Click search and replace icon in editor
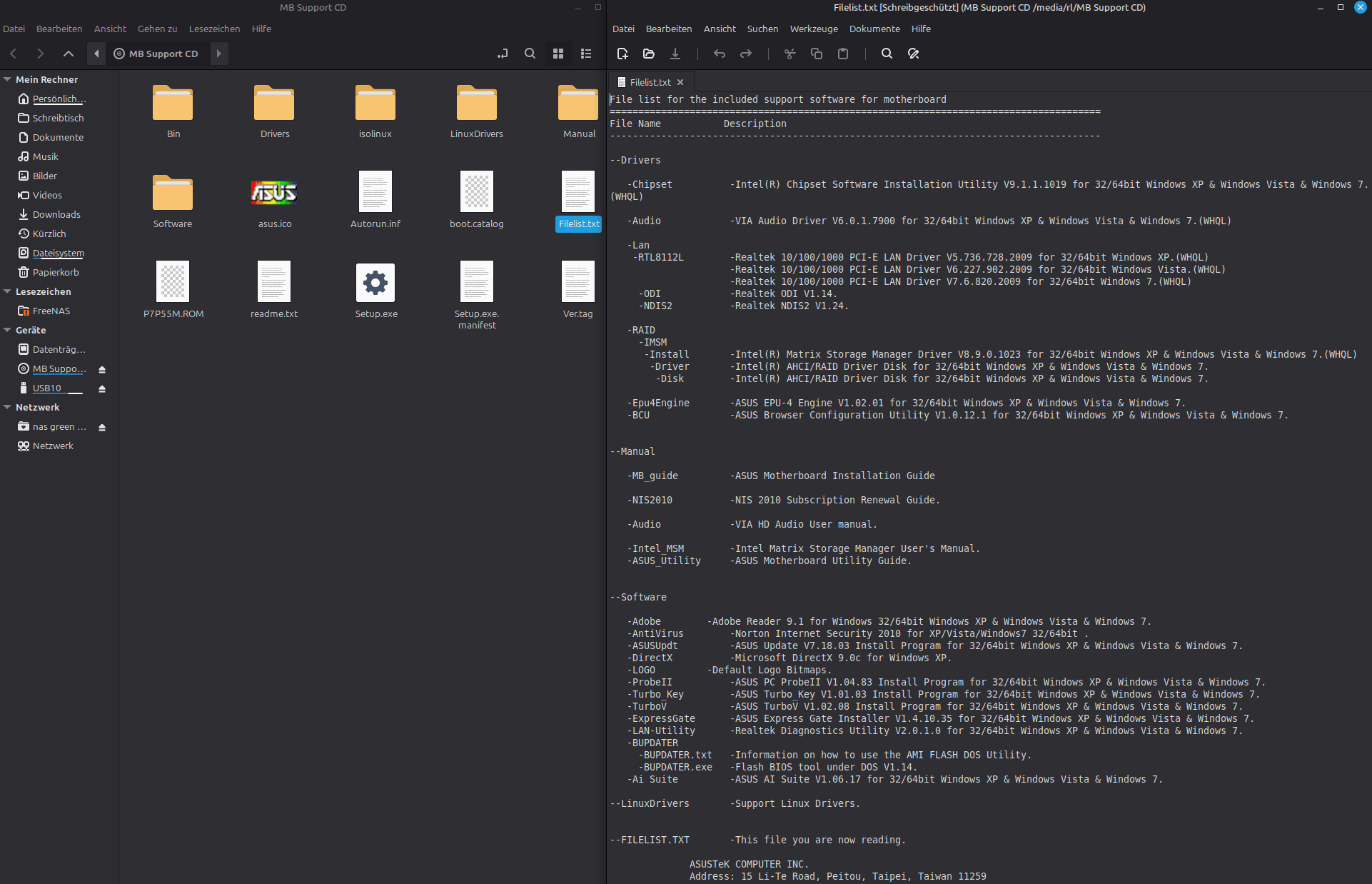The width and height of the screenshot is (1372, 884). point(913,54)
